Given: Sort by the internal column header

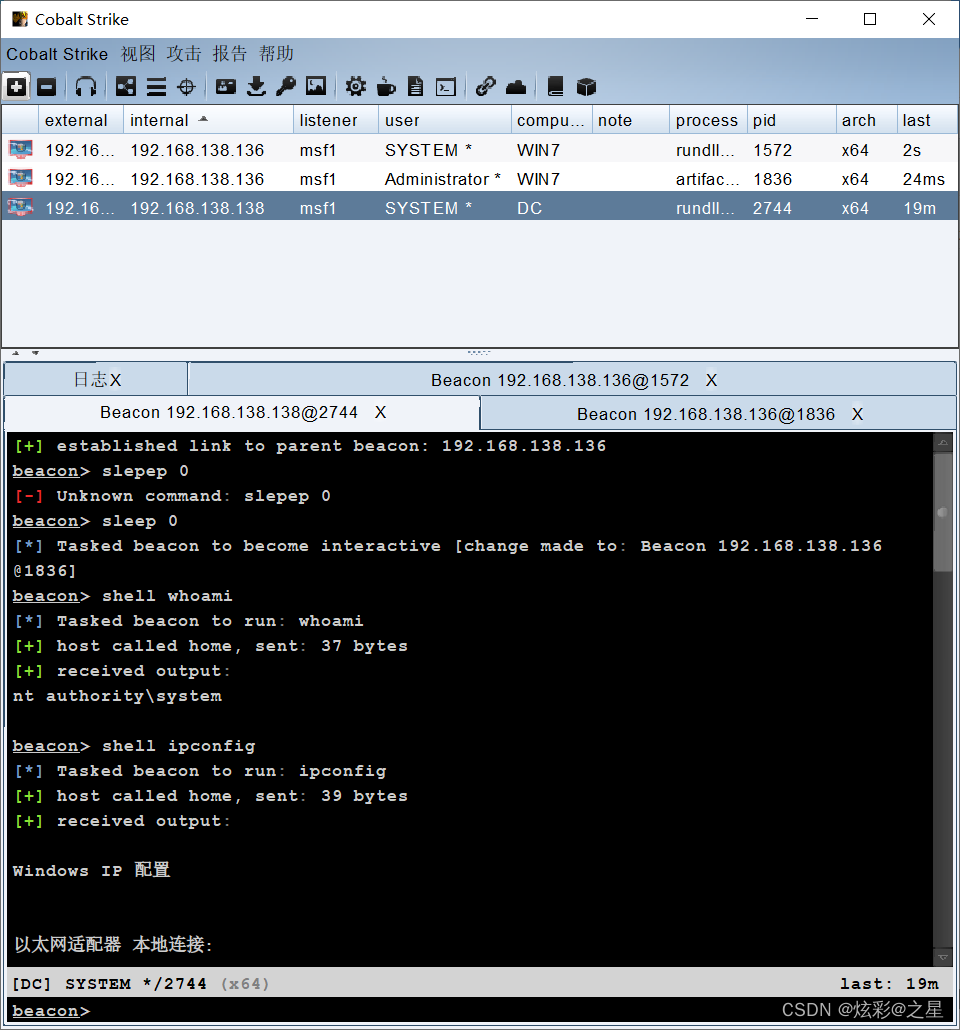Looking at the screenshot, I should [208, 120].
